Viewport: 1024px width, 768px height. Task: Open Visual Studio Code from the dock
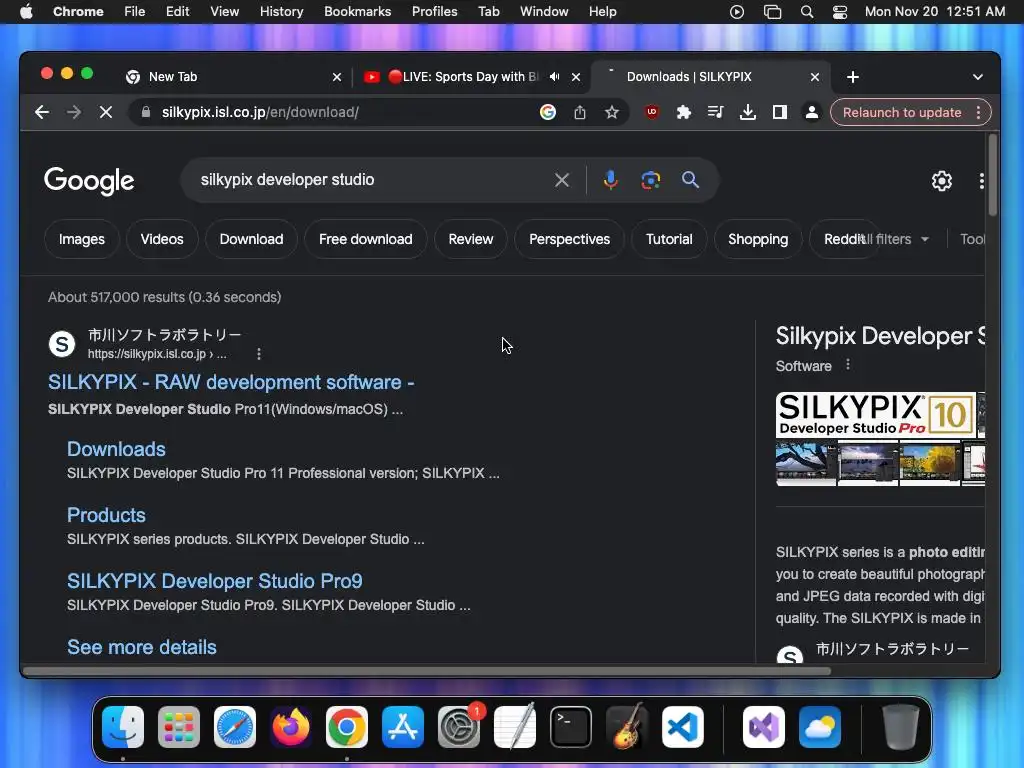tap(682, 727)
